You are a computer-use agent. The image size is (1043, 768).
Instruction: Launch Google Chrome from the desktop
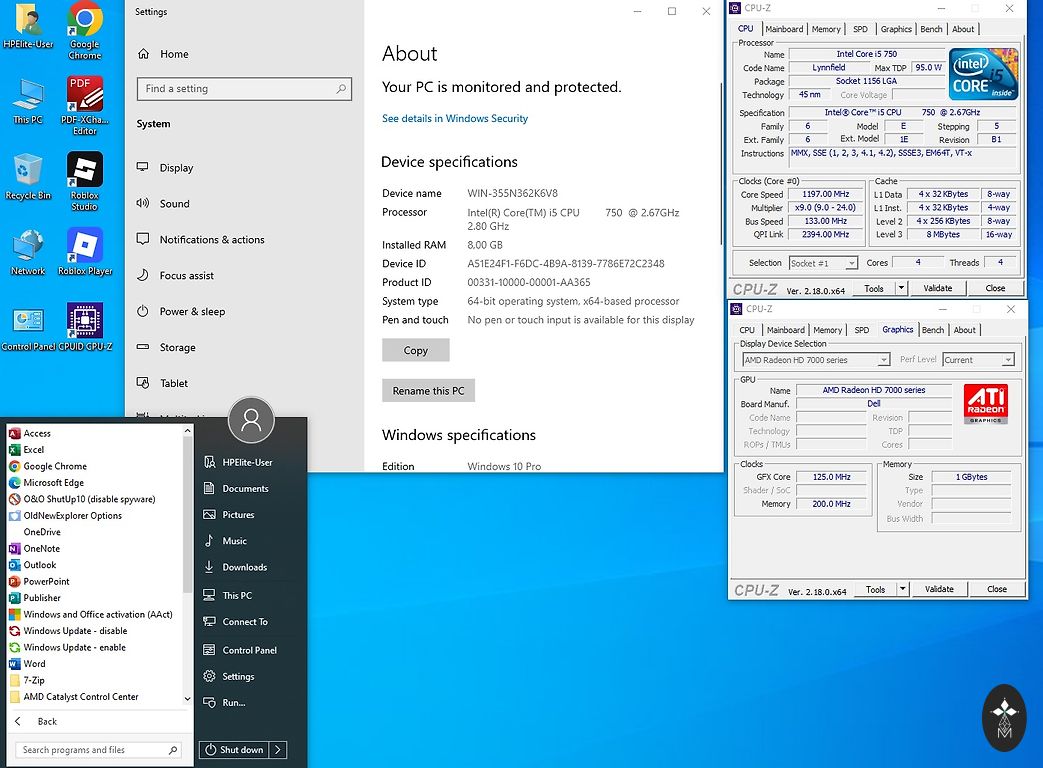click(x=85, y=20)
